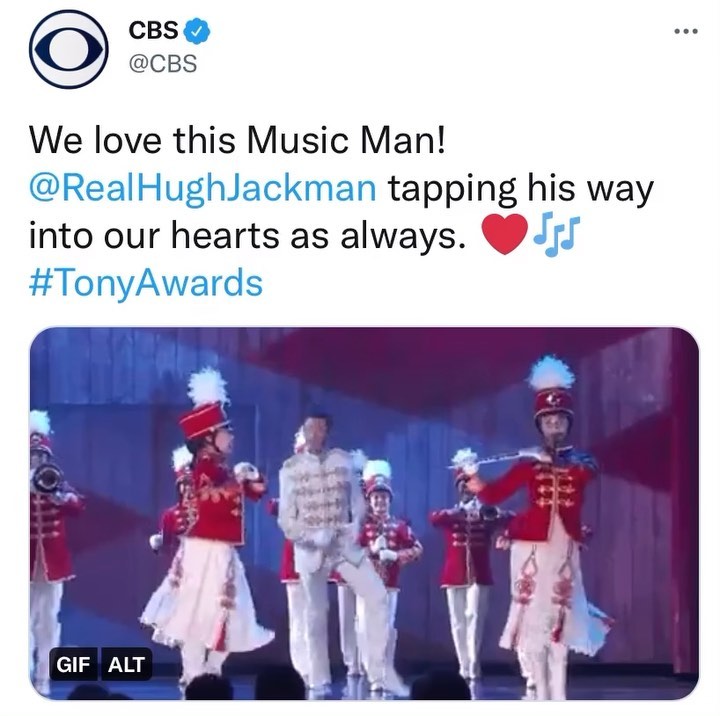
Task: Click the flute player on the right
Action: (x=549, y=528)
